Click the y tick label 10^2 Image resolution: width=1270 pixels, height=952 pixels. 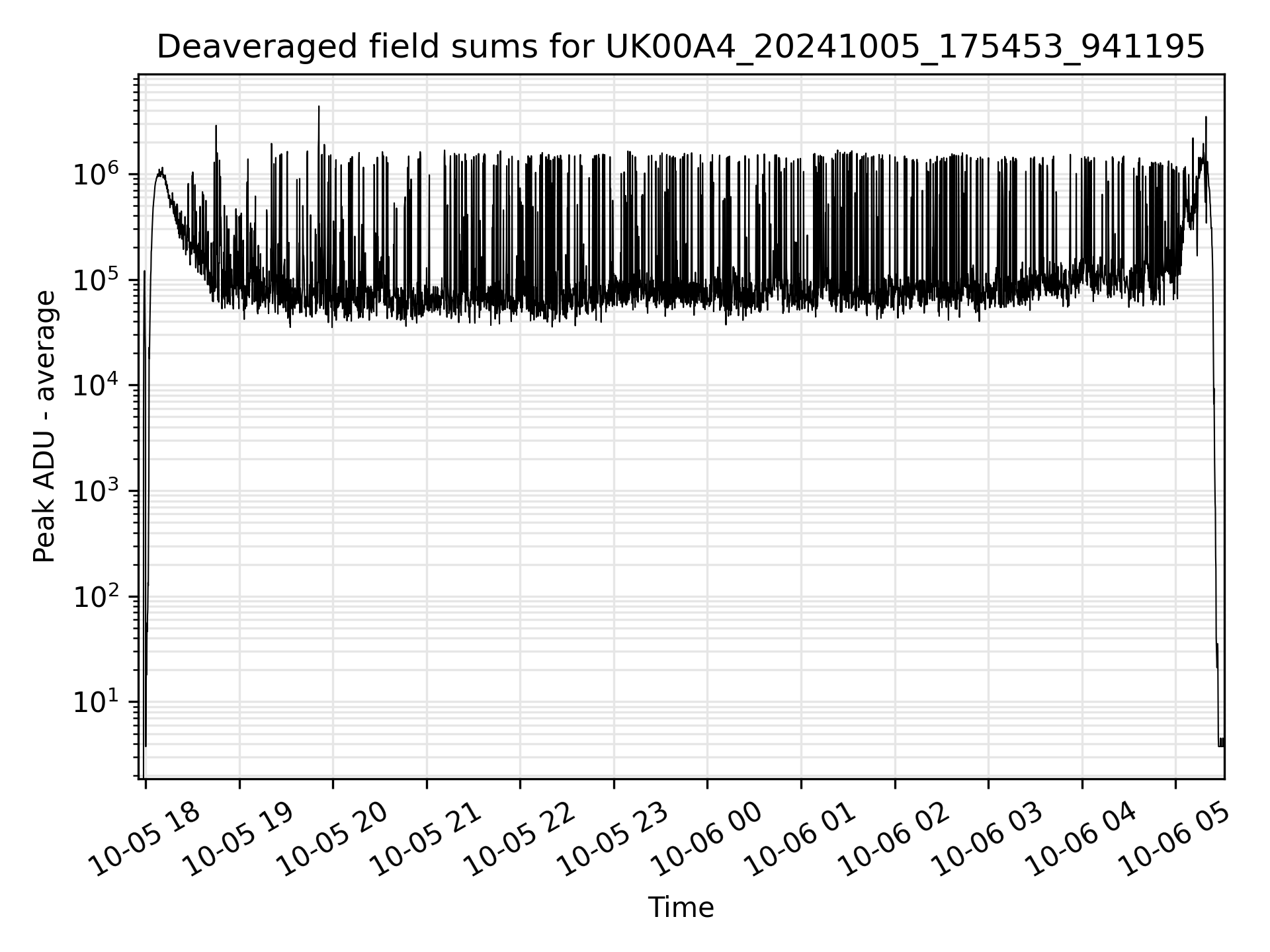97,595
